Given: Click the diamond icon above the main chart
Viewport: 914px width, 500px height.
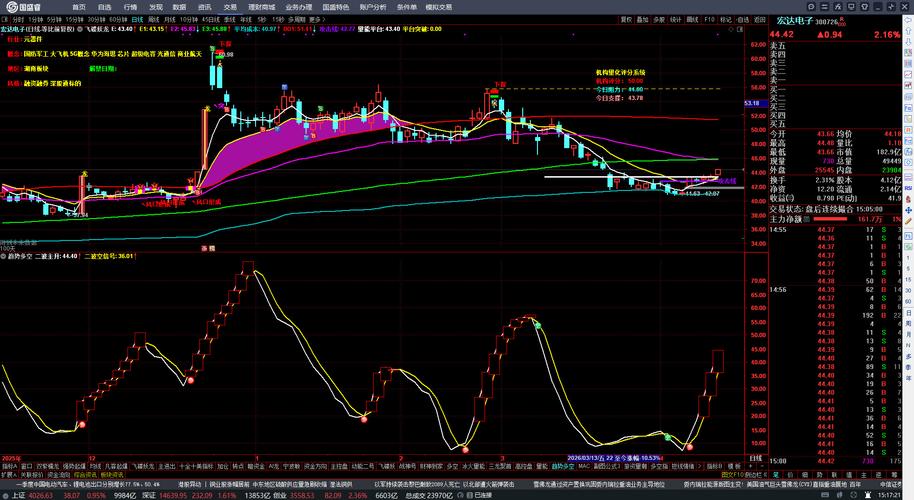Looking at the screenshot, I should pyautogui.click(x=730, y=29).
